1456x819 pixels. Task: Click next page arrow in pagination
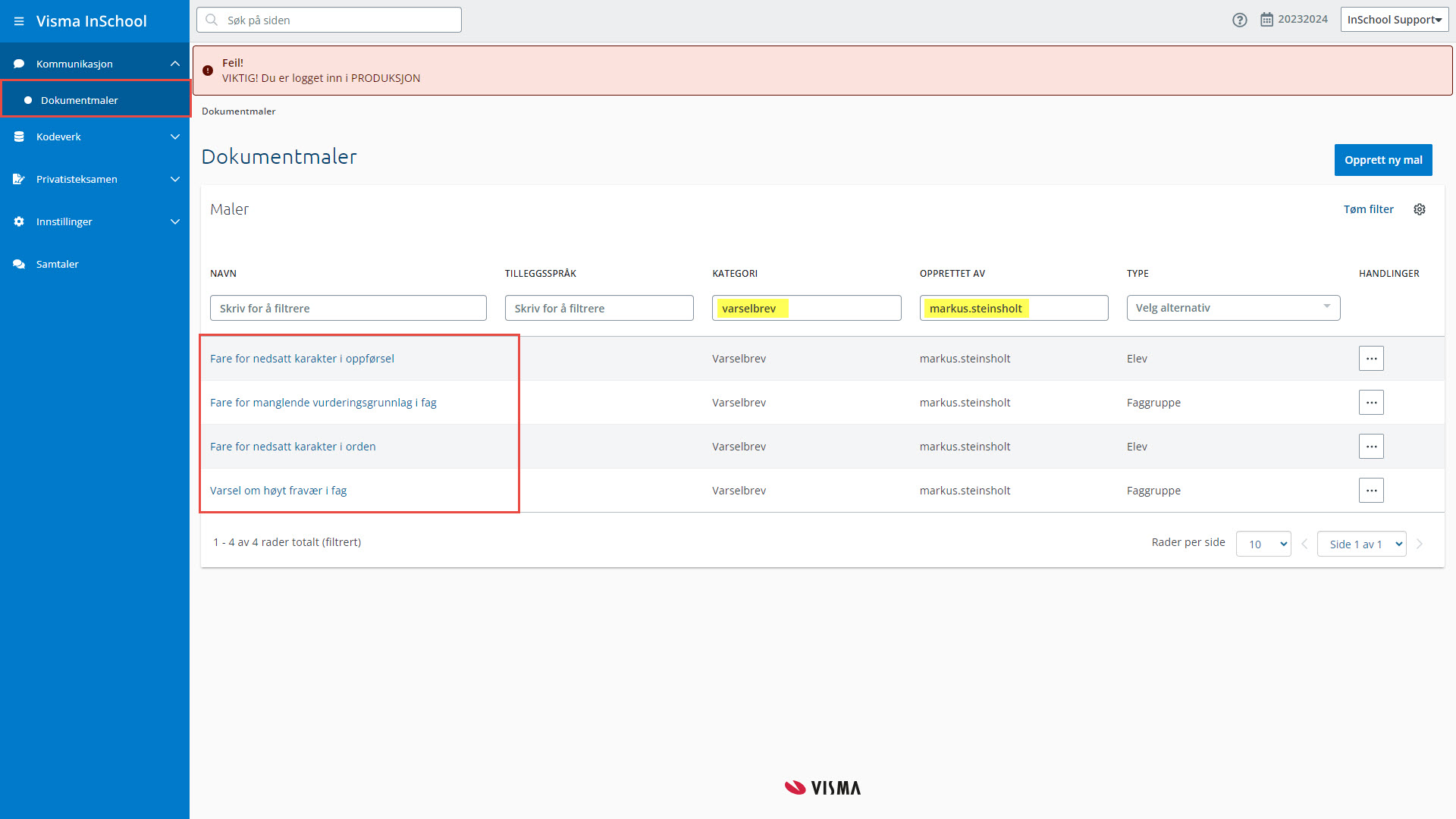tap(1420, 544)
